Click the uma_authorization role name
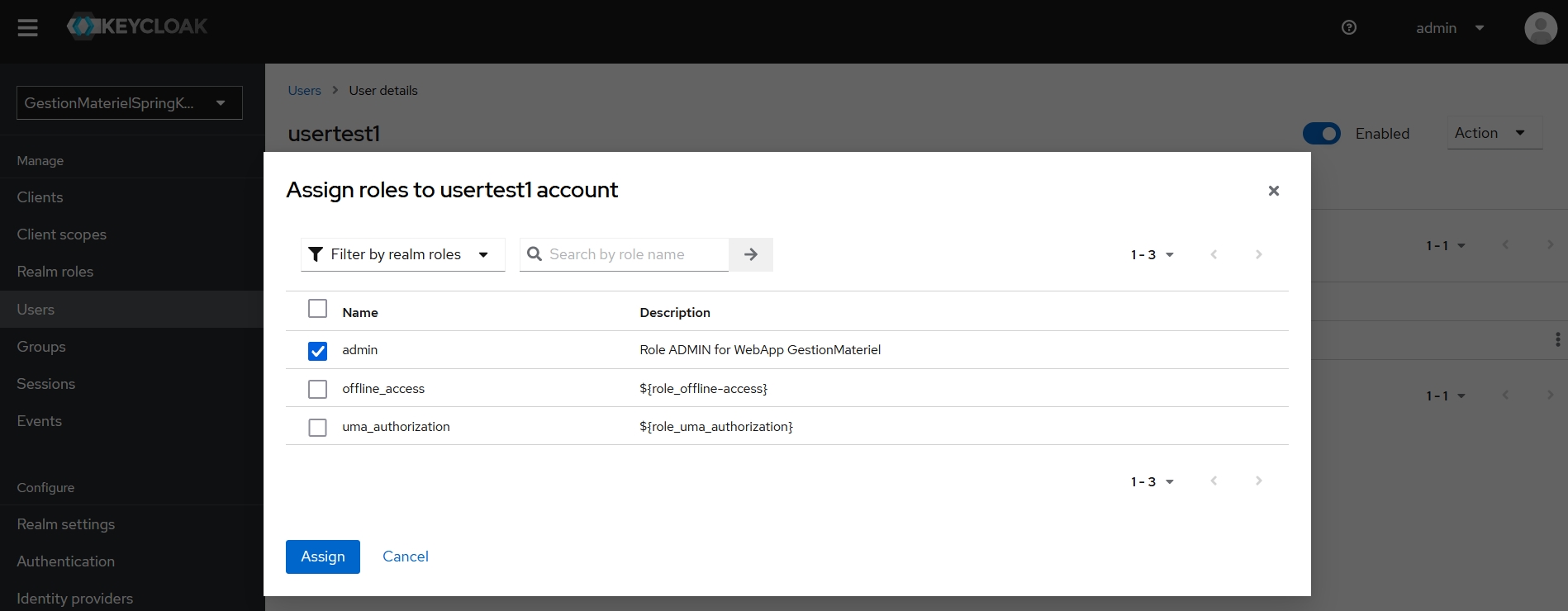1568x611 pixels. 397,427
